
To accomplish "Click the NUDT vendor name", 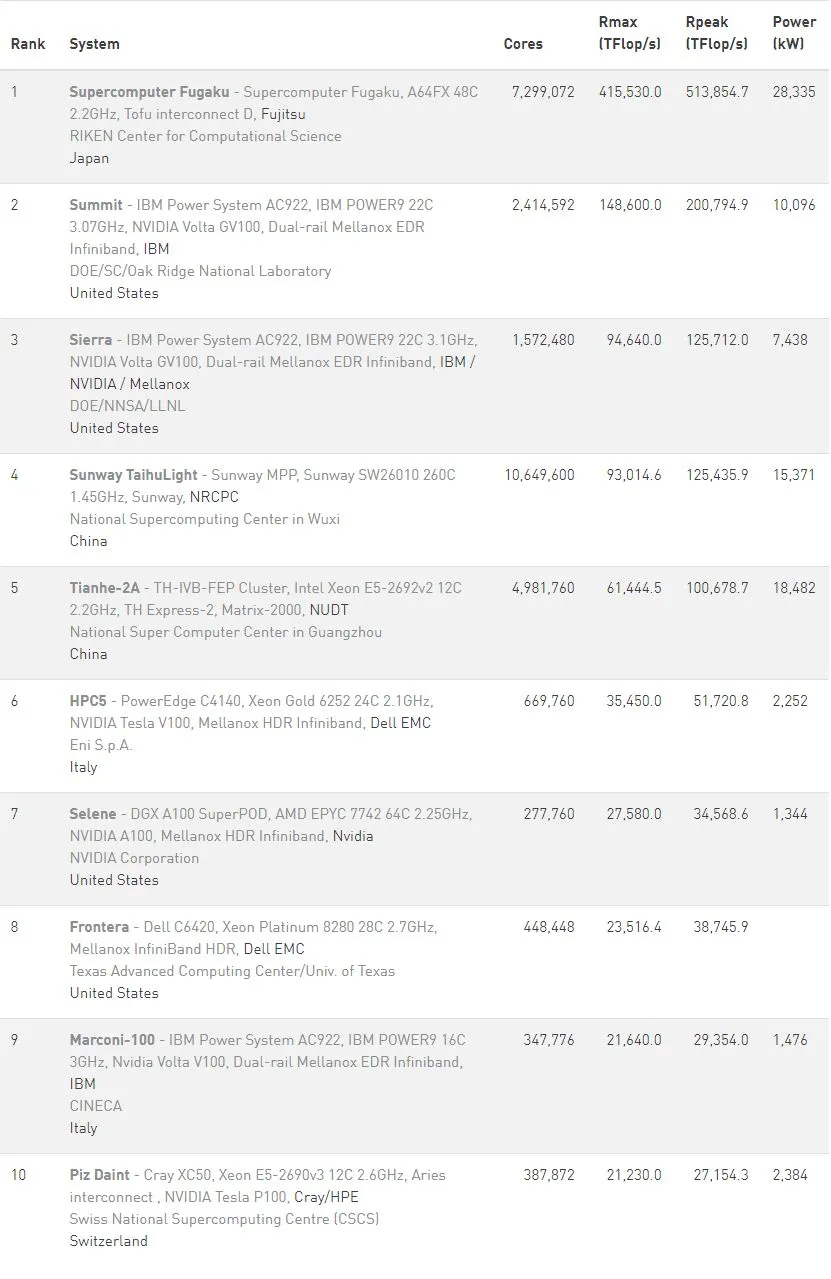I will [329, 610].
